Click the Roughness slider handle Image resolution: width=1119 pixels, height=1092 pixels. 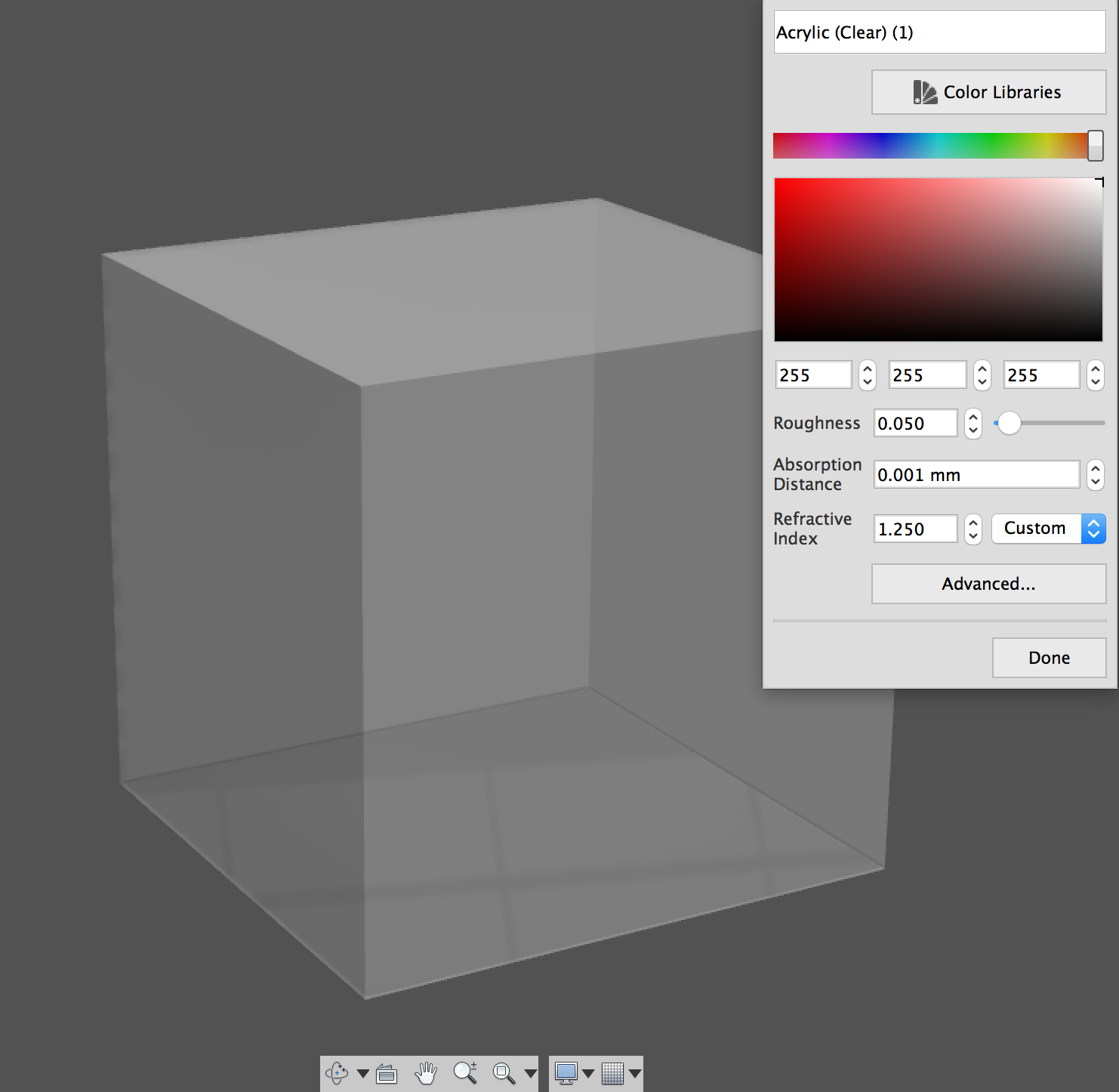(x=1010, y=424)
